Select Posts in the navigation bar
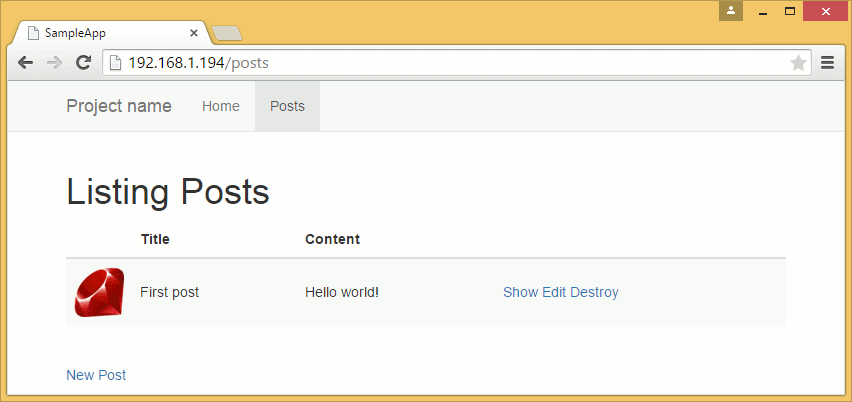The width and height of the screenshot is (852, 402). coord(287,106)
